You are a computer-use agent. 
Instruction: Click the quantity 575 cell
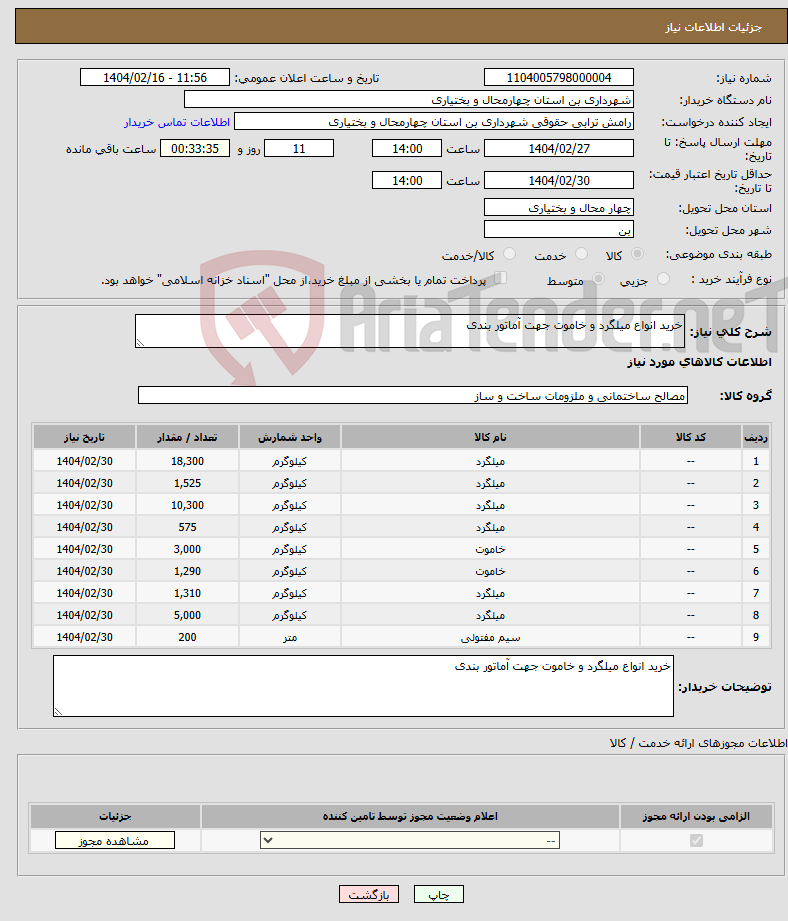[187, 527]
